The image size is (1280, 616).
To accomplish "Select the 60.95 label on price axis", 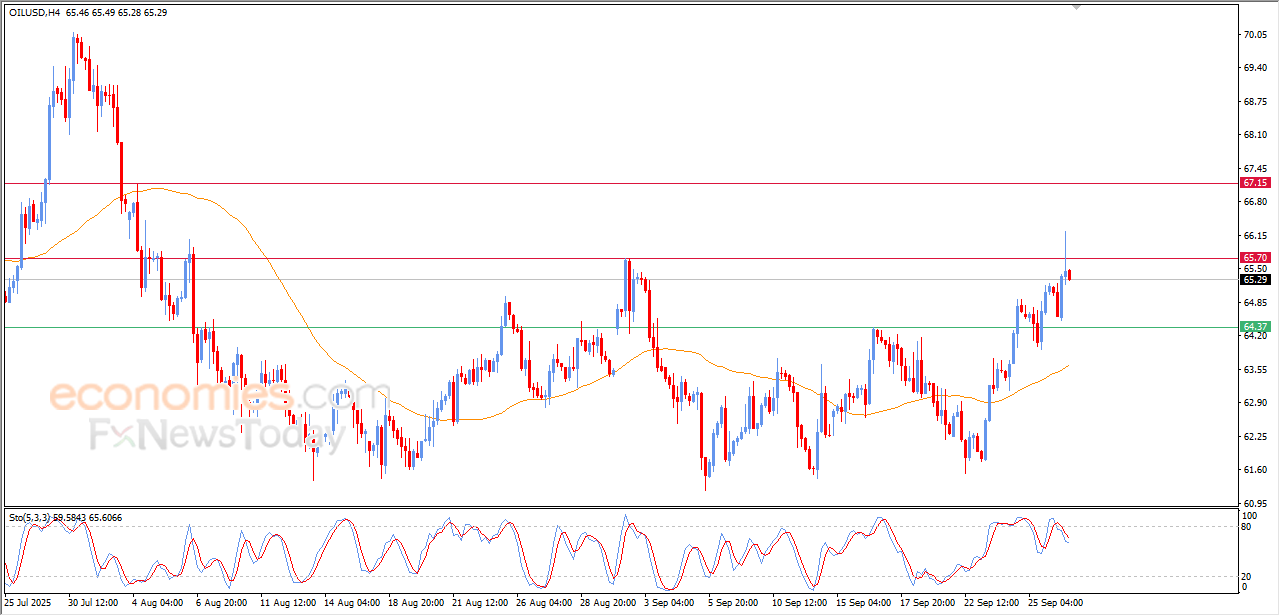I will (1256, 503).
